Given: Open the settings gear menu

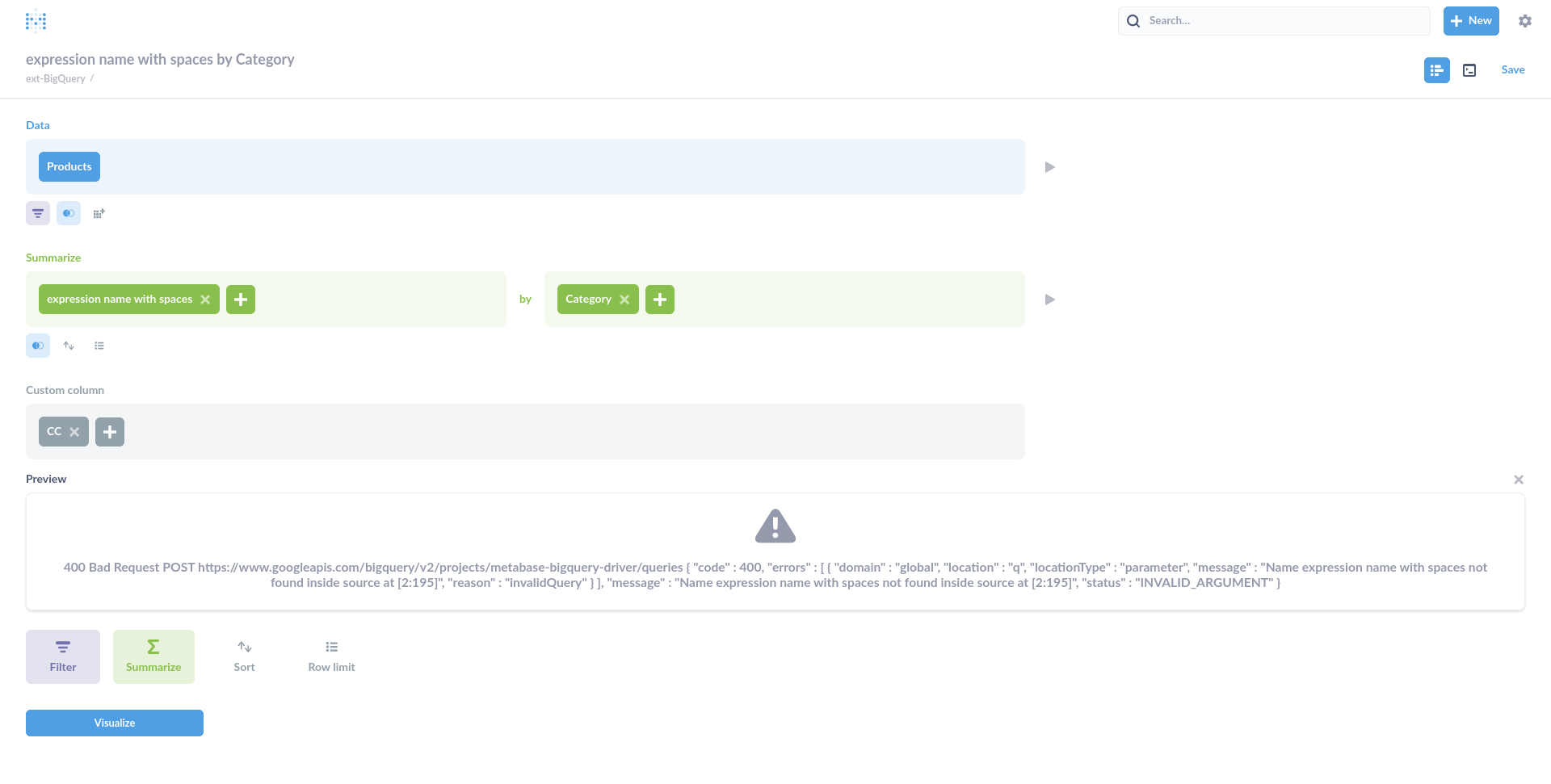Looking at the screenshot, I should point(1525,21).
